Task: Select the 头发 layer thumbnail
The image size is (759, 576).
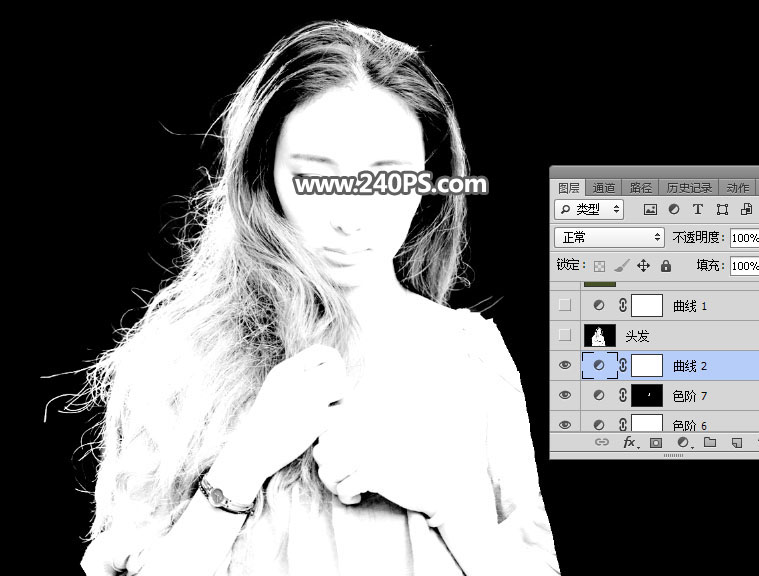Action: coord(600,335)
